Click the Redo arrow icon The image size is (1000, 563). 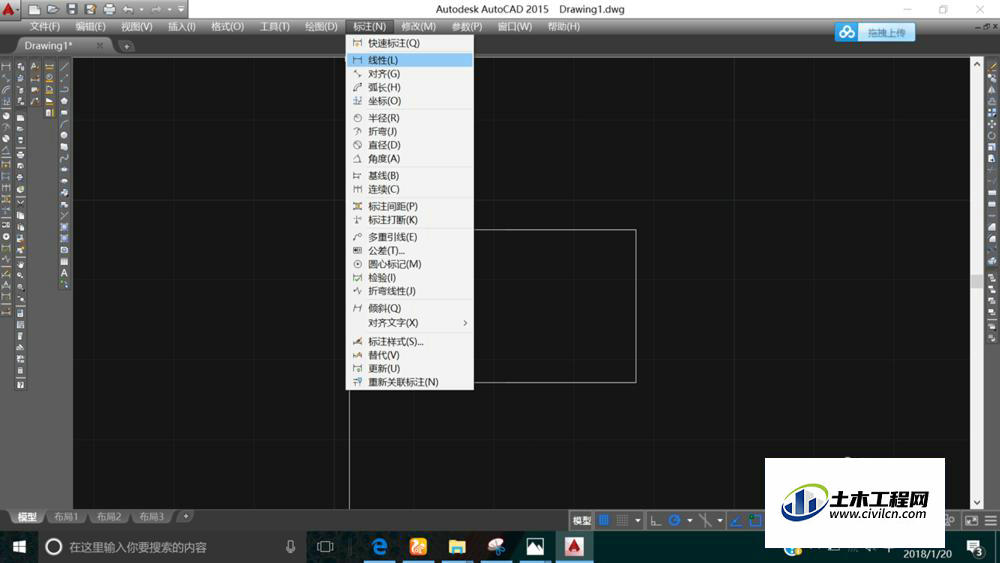(x=156, y=10)
